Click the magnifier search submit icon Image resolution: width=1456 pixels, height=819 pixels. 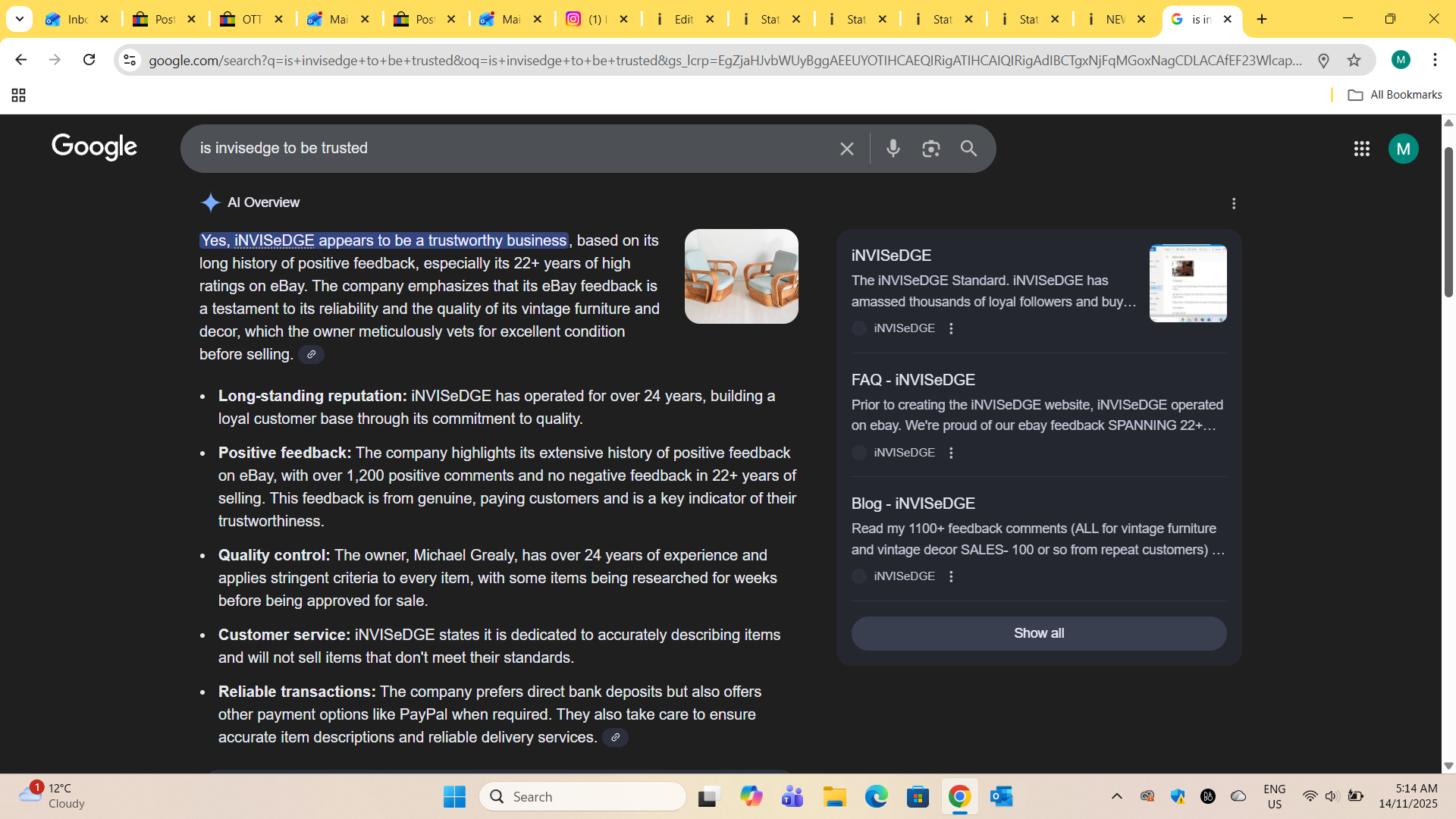(968, 149)
